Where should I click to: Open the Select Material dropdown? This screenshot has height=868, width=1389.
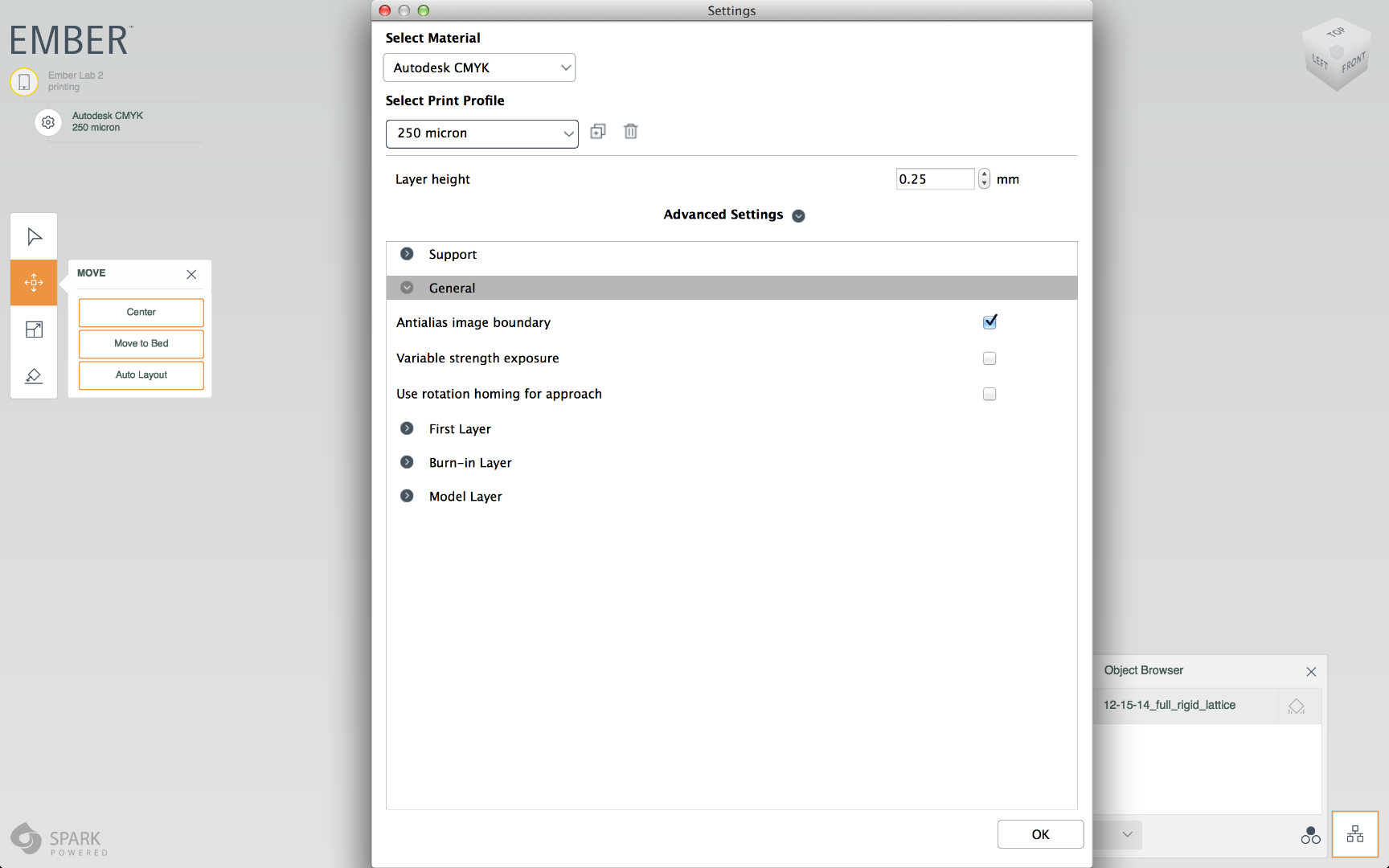tap(479, 68)
